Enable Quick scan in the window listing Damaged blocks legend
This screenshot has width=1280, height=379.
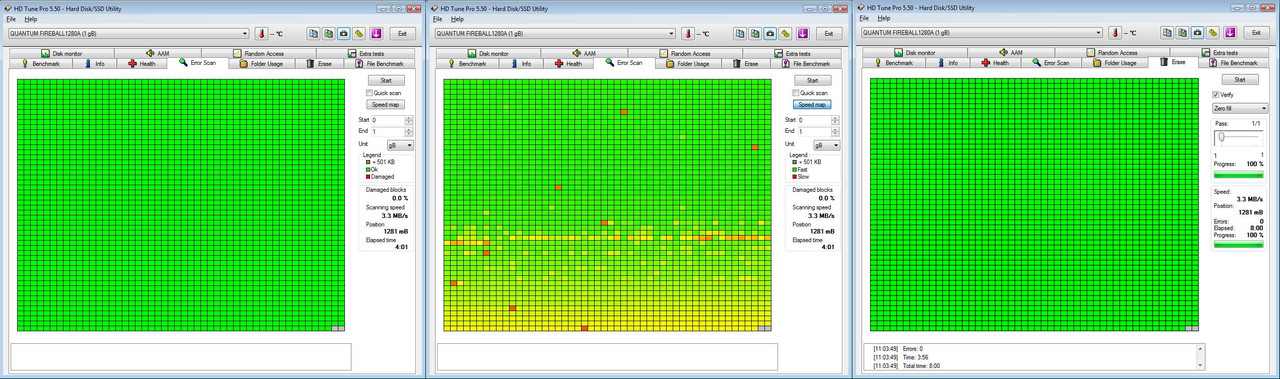pyautogui.click(x=369, y=93)
